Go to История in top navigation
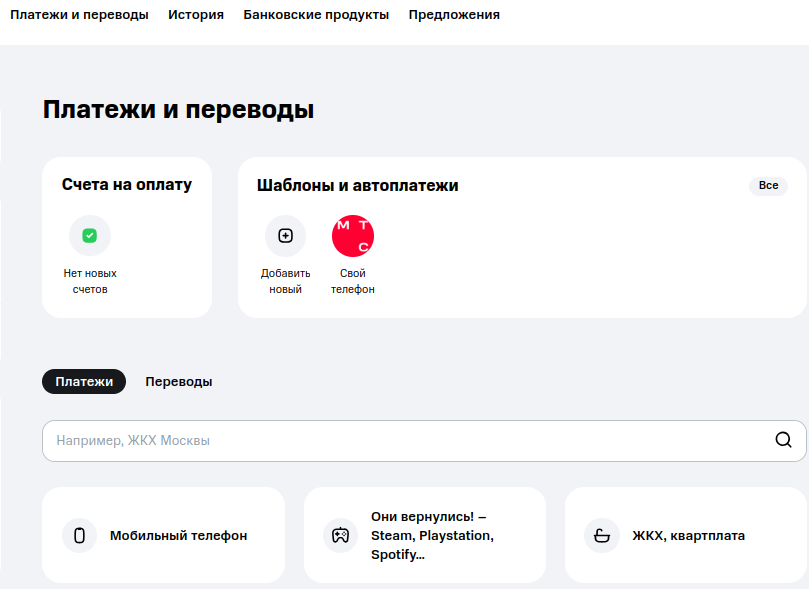Viewport: 809px width, 589px height. pos(196,15)
